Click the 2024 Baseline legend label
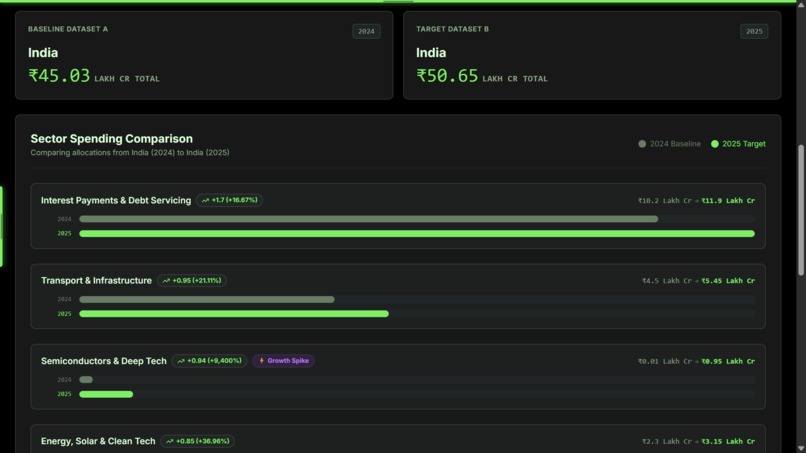The image size is (806, 453). coord(675,144)
